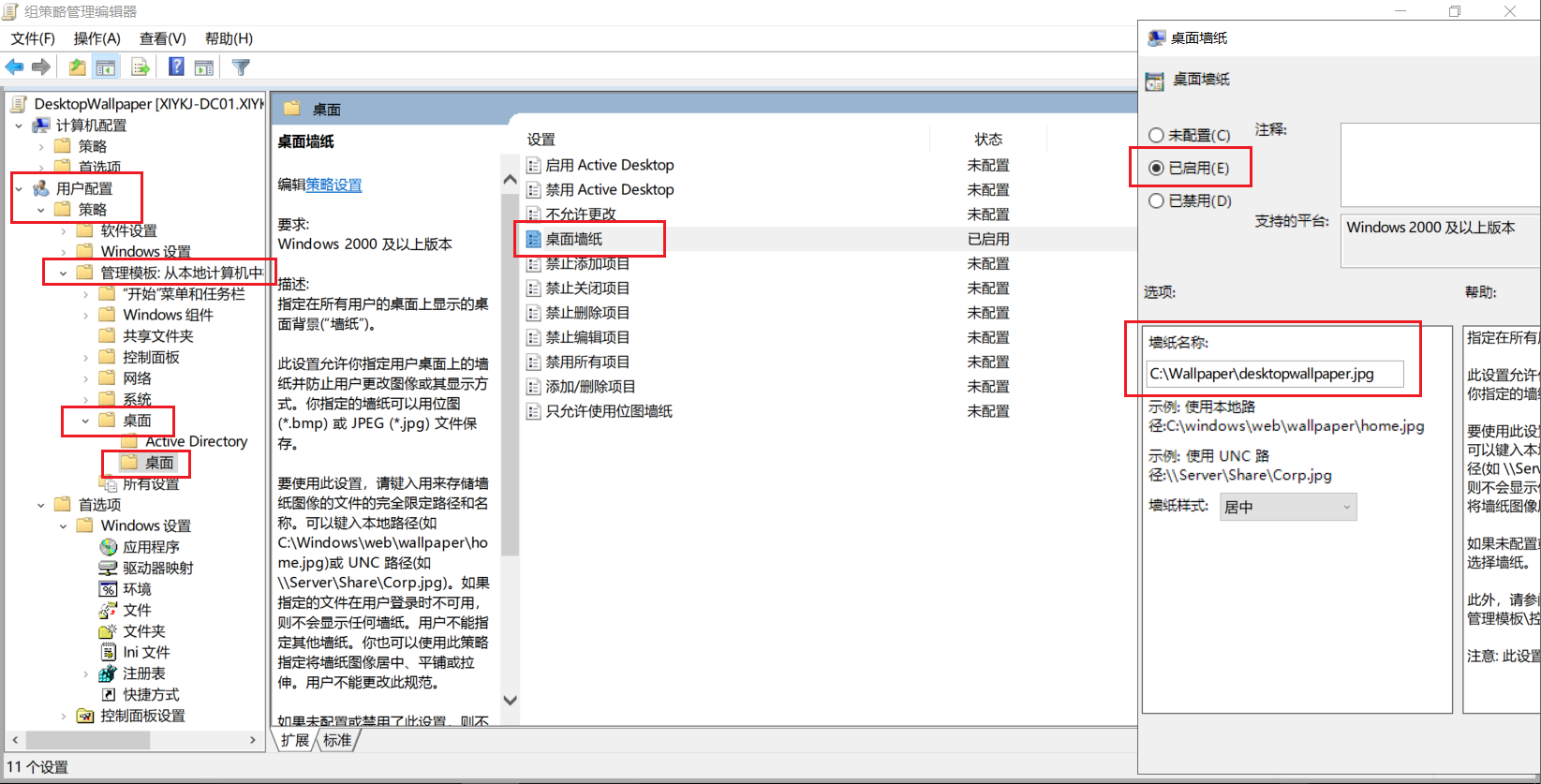
Task: Select the 控制面板设置 icon in the tree
Action: 86,716
